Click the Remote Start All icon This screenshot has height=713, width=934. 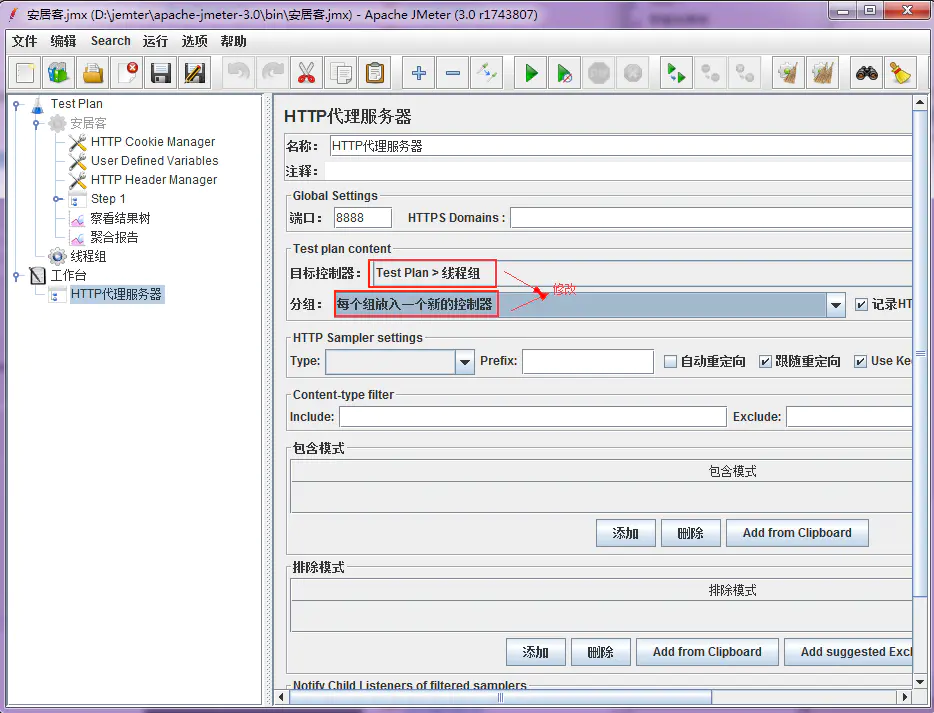[676, 73]
